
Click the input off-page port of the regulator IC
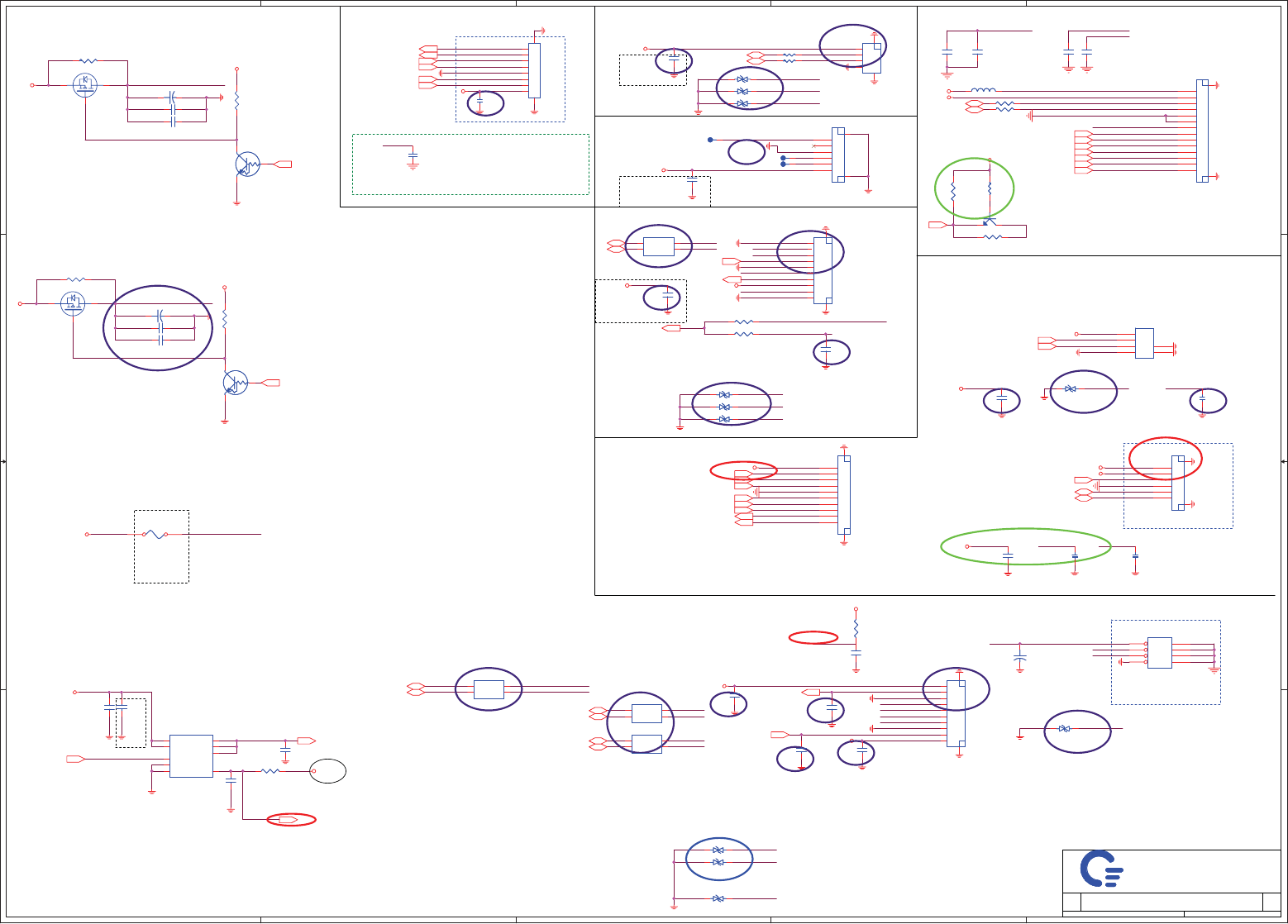click(x=75, y=758)
